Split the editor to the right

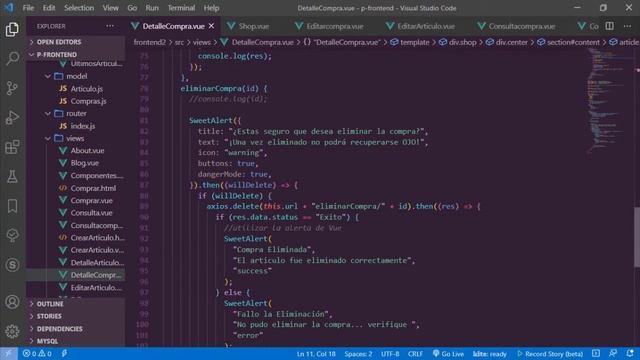click(x=609, y=26)
